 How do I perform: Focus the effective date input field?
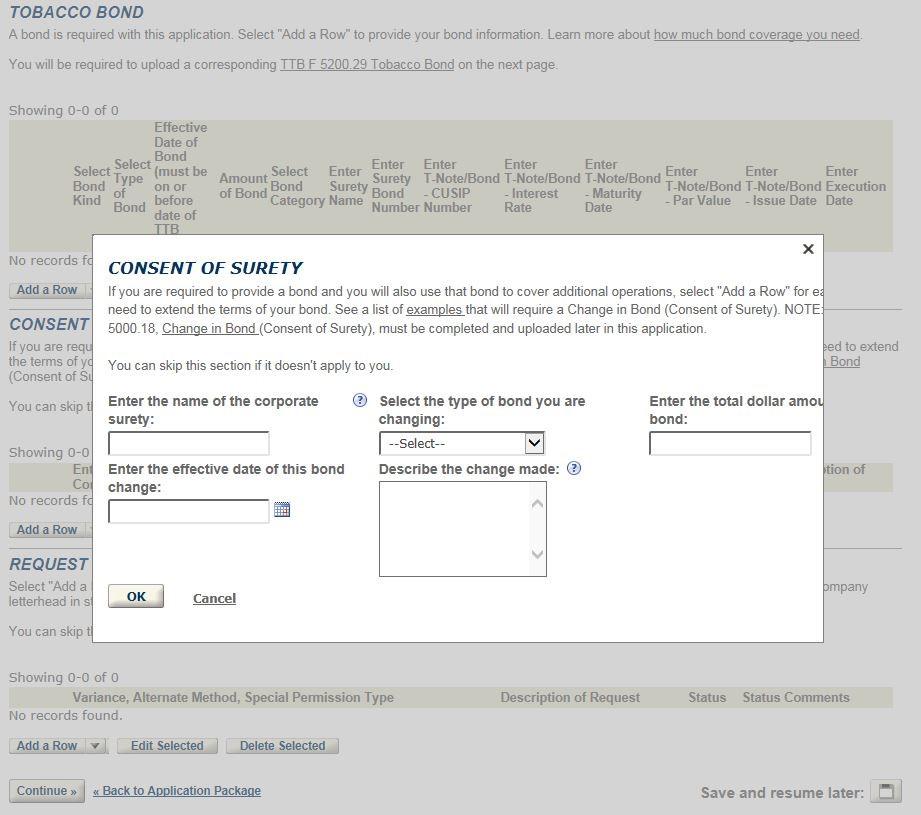point(189,511)
